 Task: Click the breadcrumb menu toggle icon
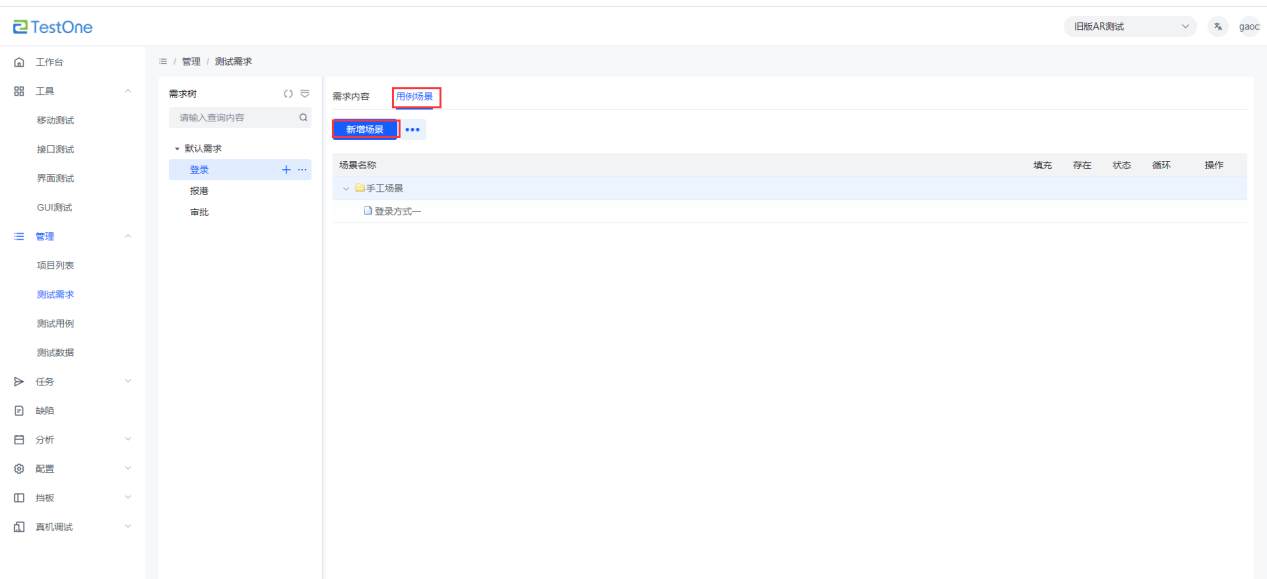(x=163, y=62)
